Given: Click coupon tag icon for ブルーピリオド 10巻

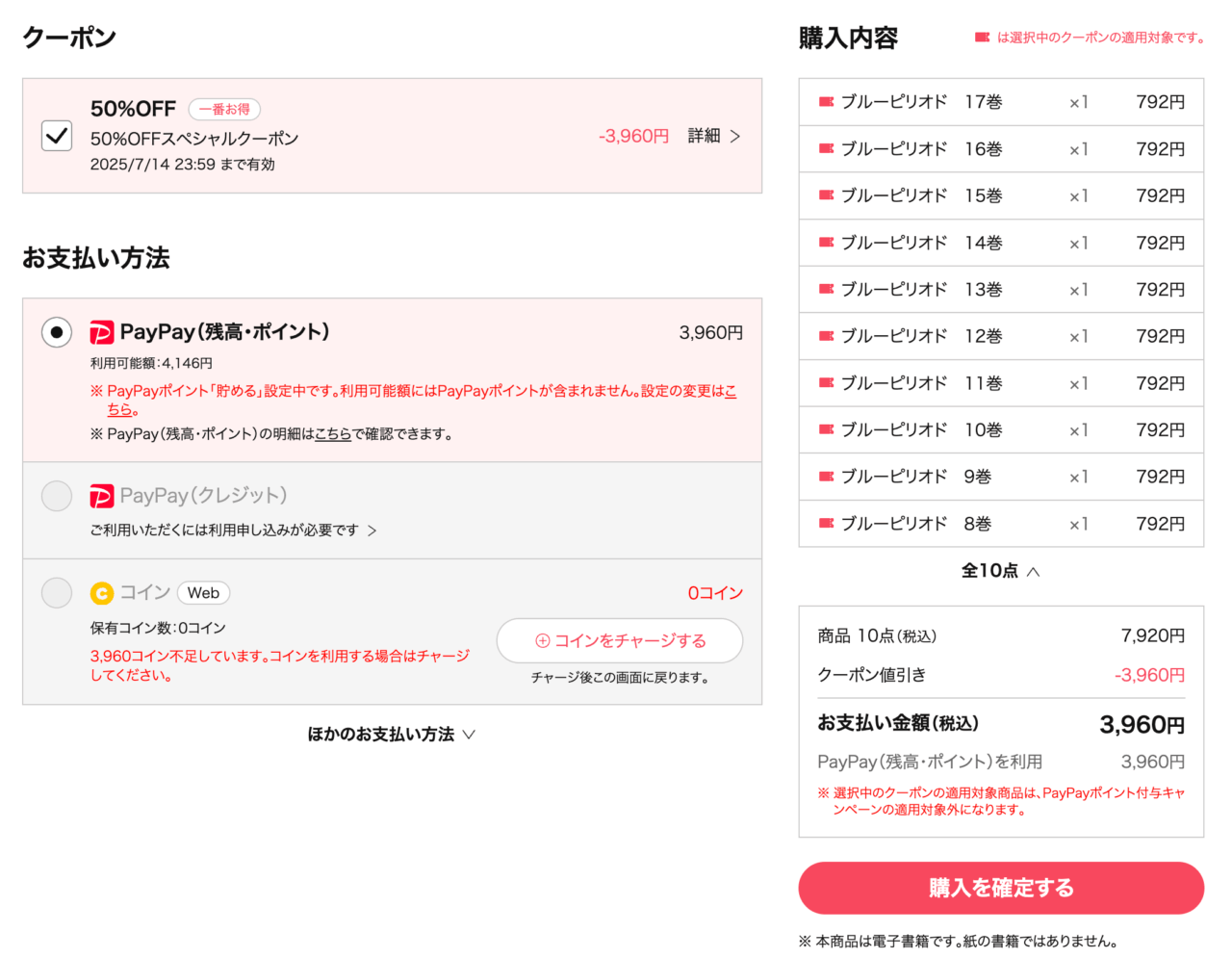Looking at the screenshot, I should coord(826,428).
